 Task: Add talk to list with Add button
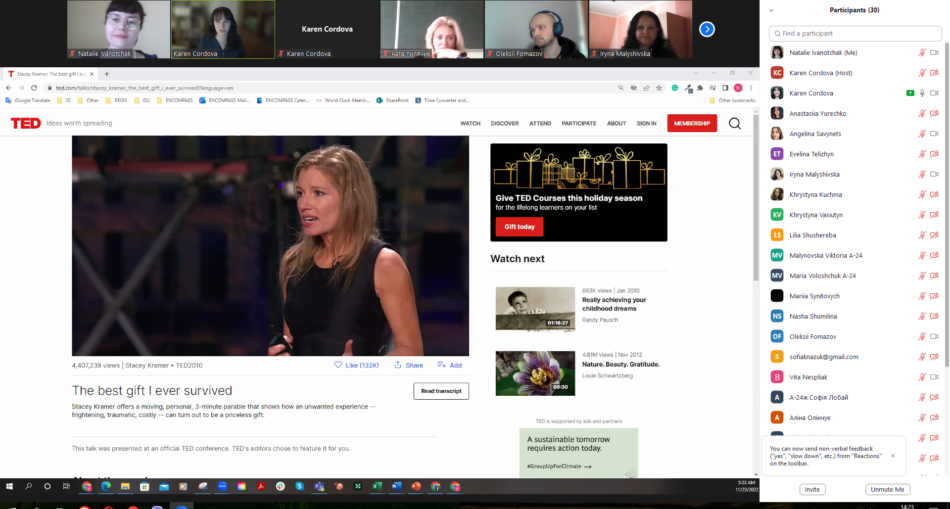[x=449, y=365]
